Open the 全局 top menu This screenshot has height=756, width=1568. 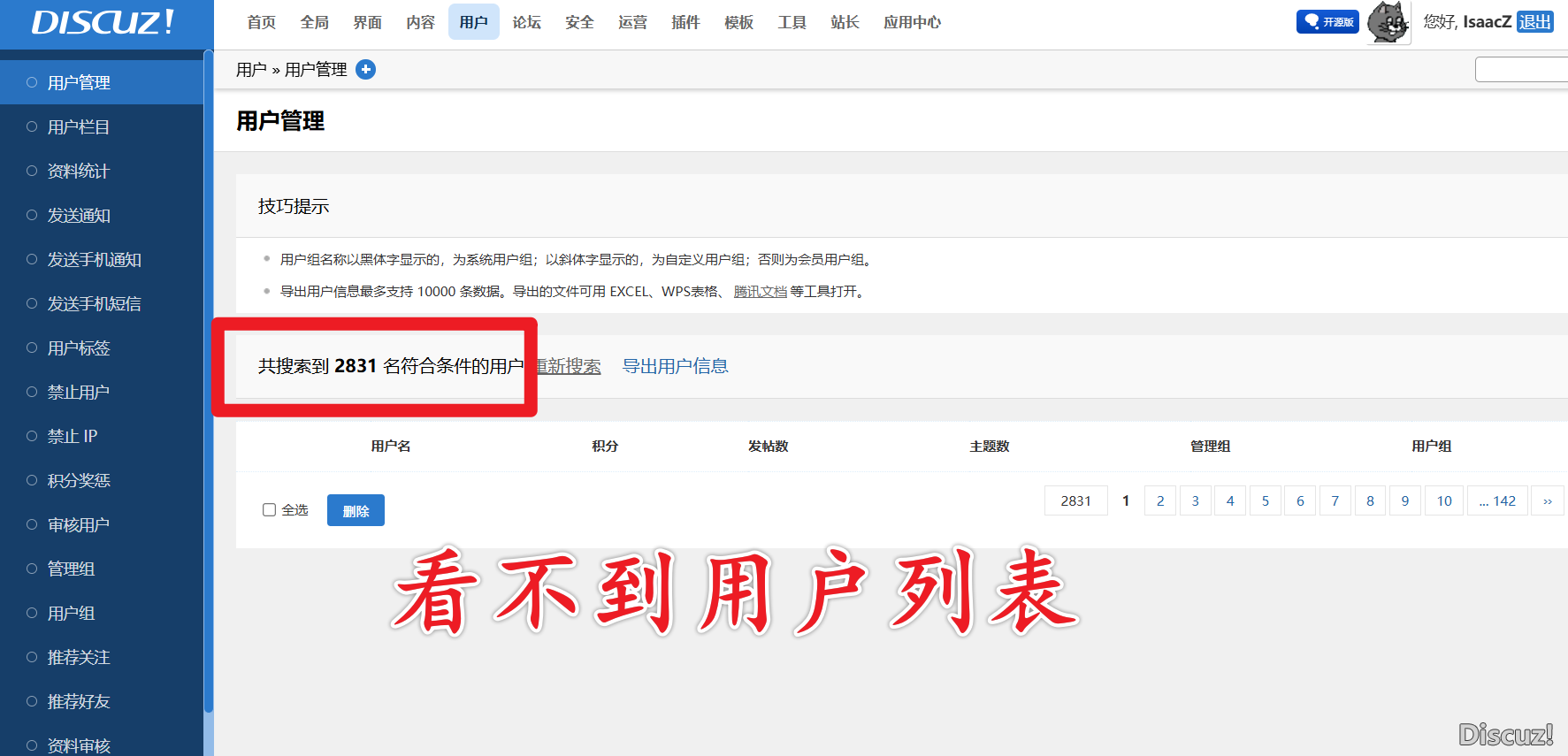tap(314, 22)
